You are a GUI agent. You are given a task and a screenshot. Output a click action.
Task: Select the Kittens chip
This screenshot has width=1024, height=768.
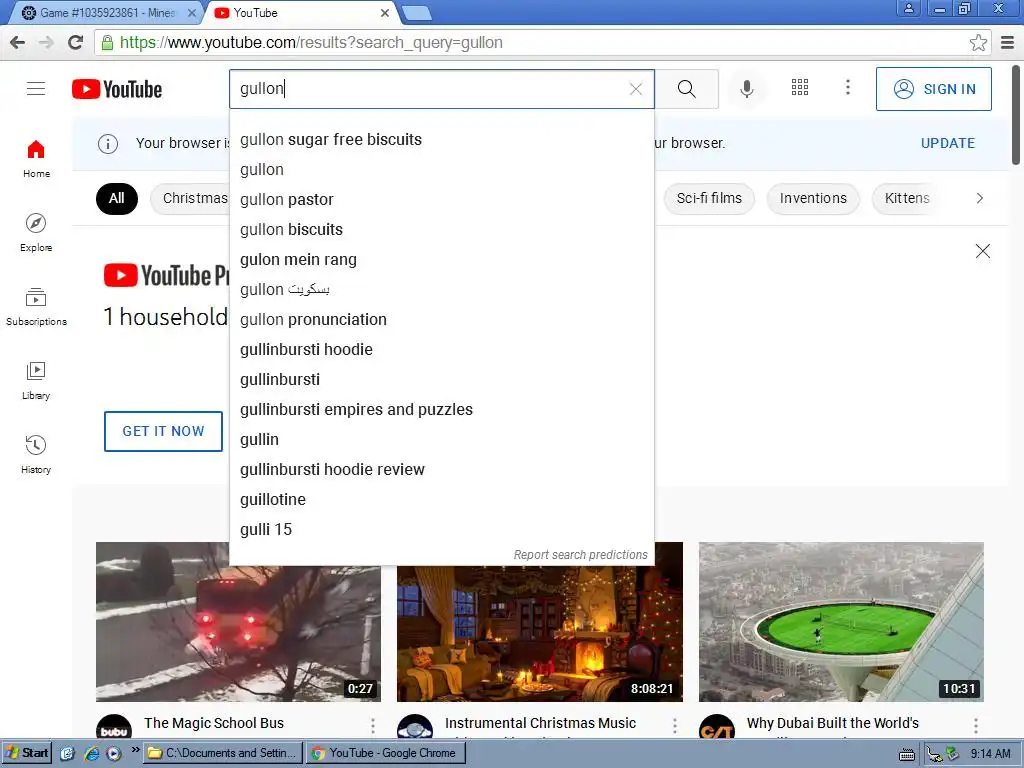(x=907, y=199)
